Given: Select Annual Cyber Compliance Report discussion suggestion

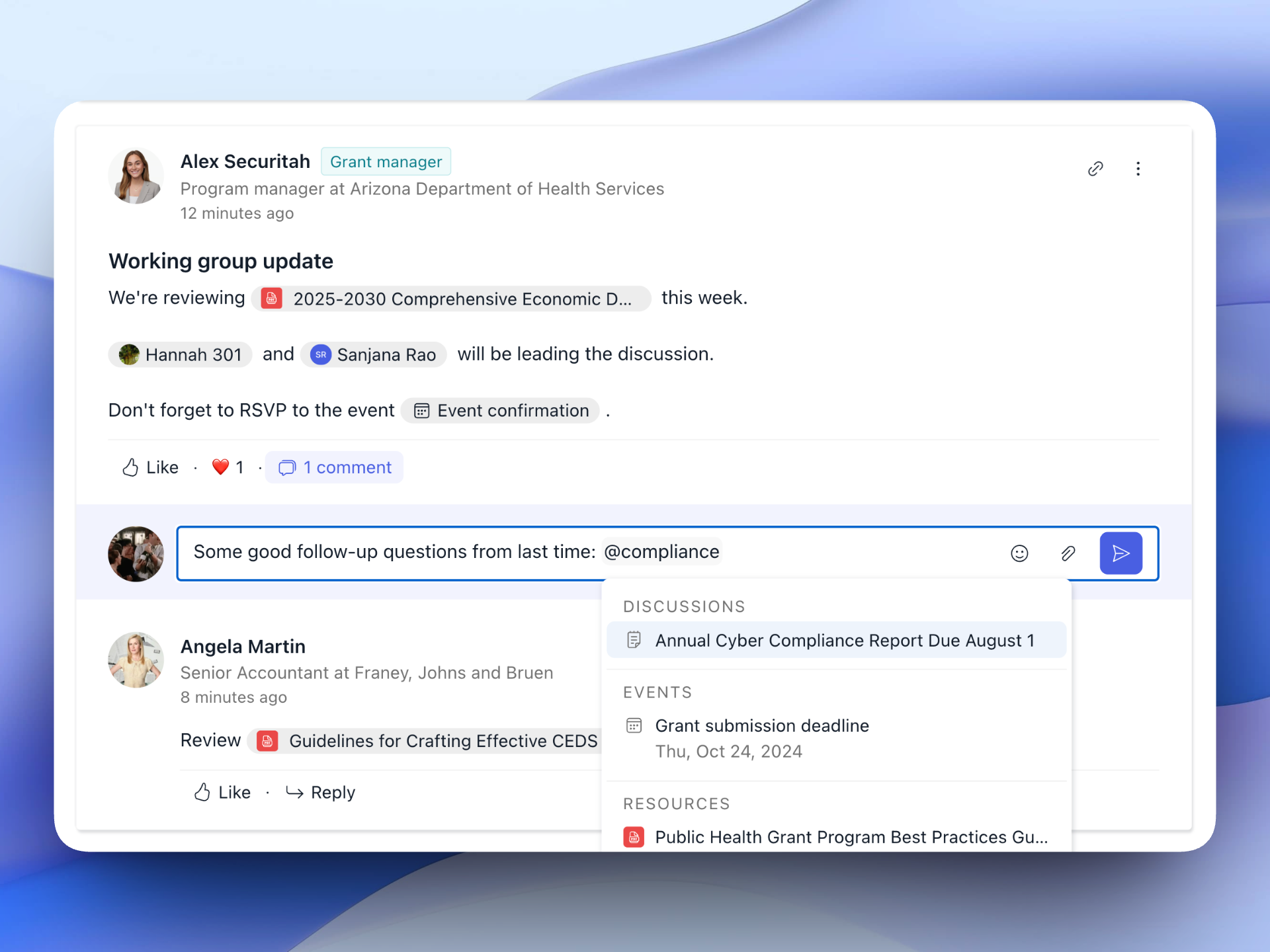Looking at the screenshot, I should tap(836, 640).
